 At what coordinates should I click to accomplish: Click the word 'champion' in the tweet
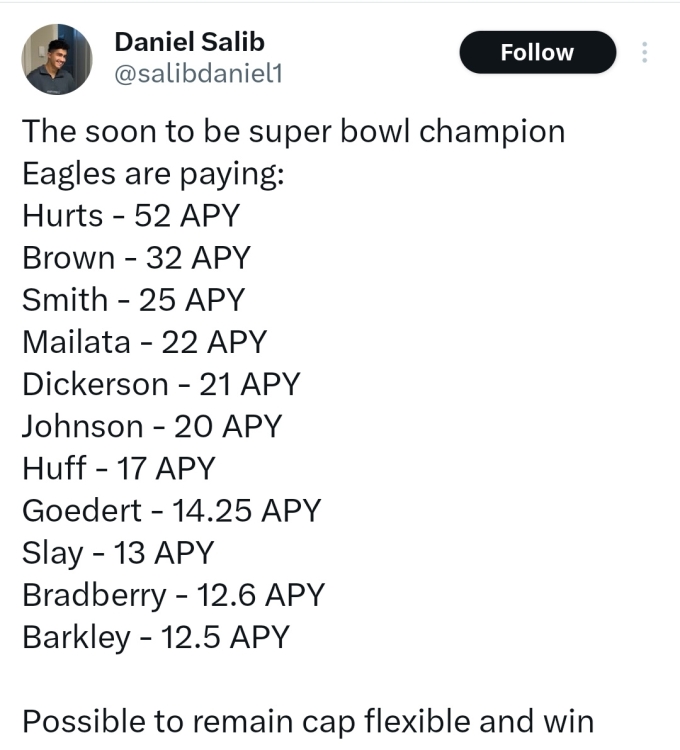[x=492, y=132]
